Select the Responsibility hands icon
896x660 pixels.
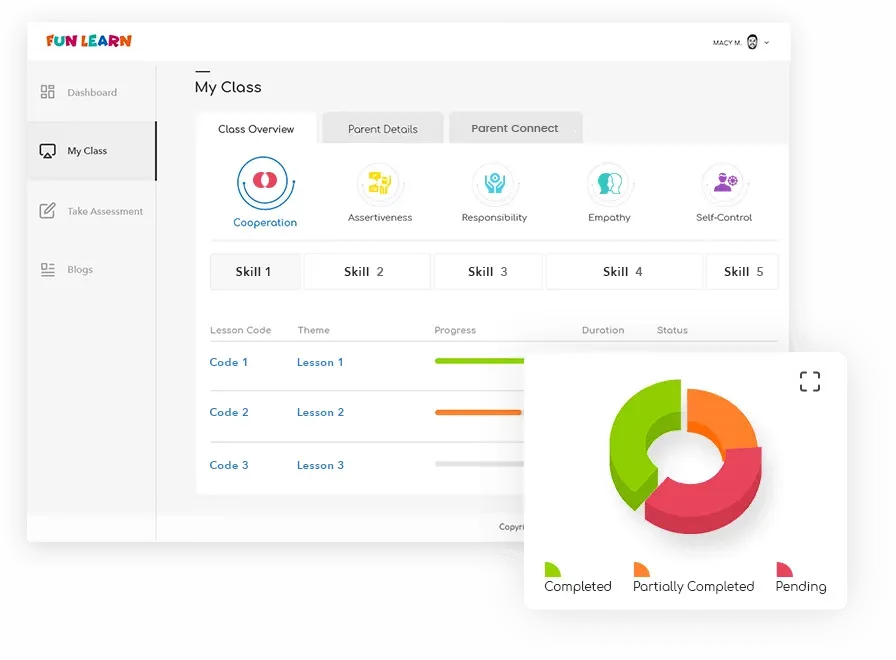(x=494, y=184)
